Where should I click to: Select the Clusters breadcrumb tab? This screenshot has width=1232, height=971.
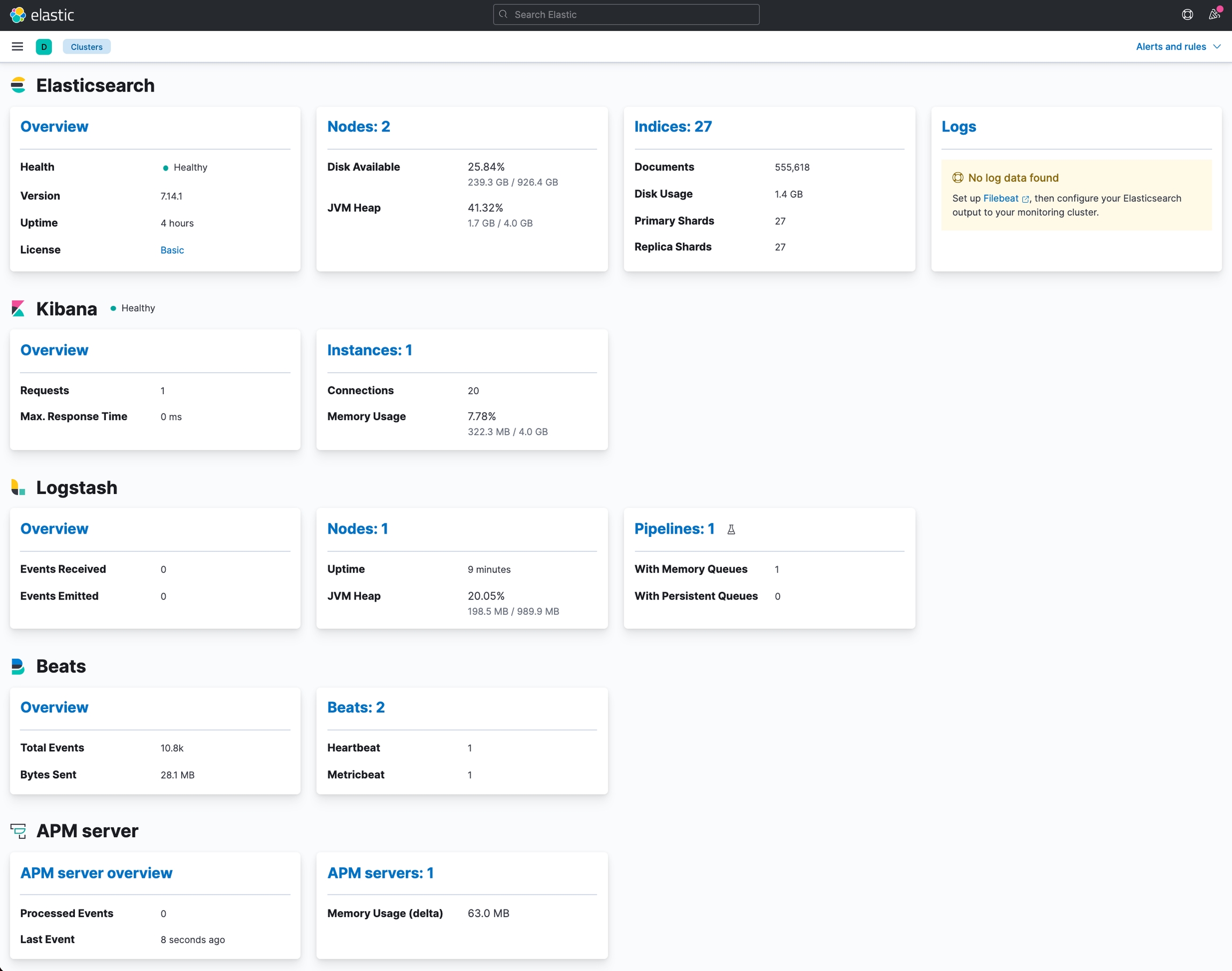(x=87, y=47)
